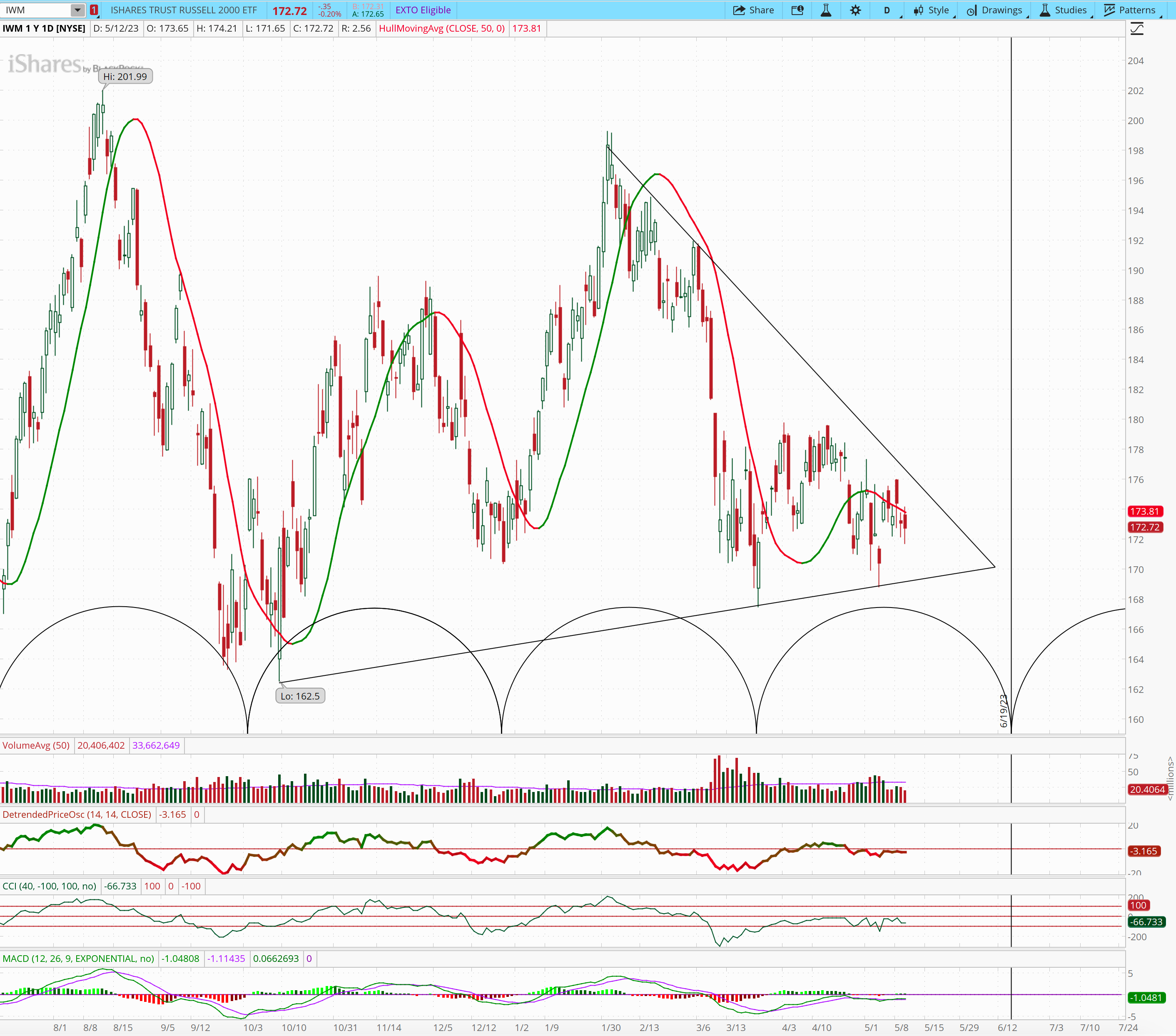
Task: Click MACD (12, 26, 9, EXPONENTIAL, no) label
Action: [x=78, y=959]
